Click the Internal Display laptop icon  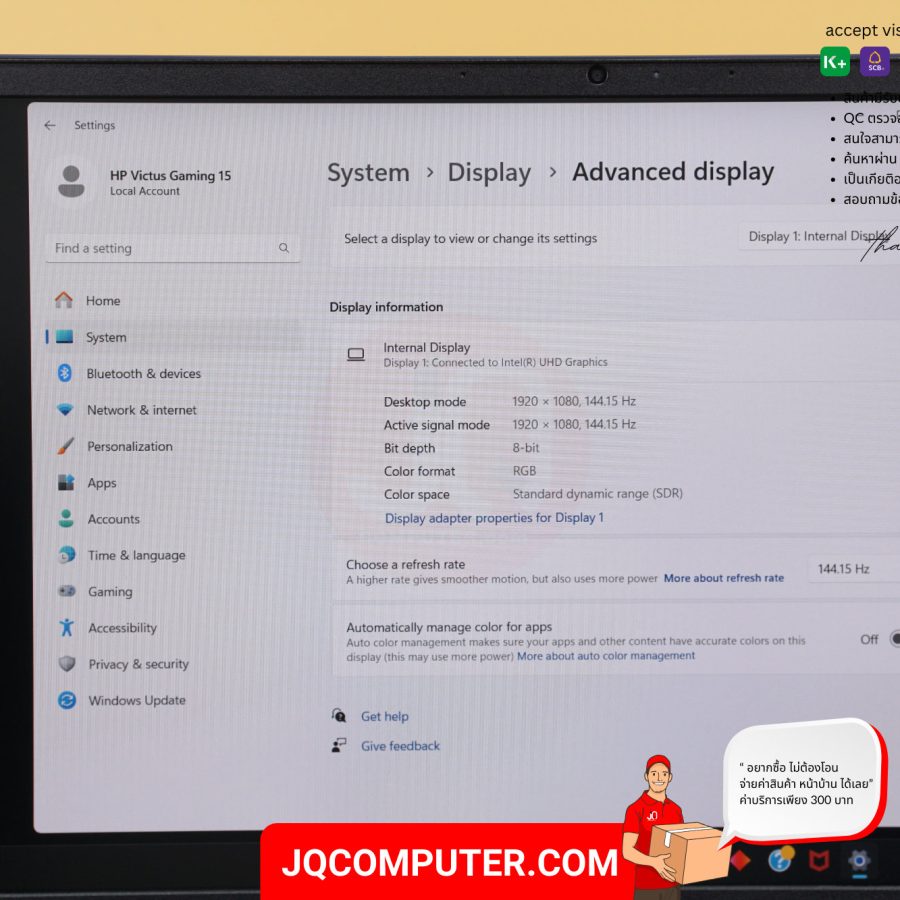(356, 355)
